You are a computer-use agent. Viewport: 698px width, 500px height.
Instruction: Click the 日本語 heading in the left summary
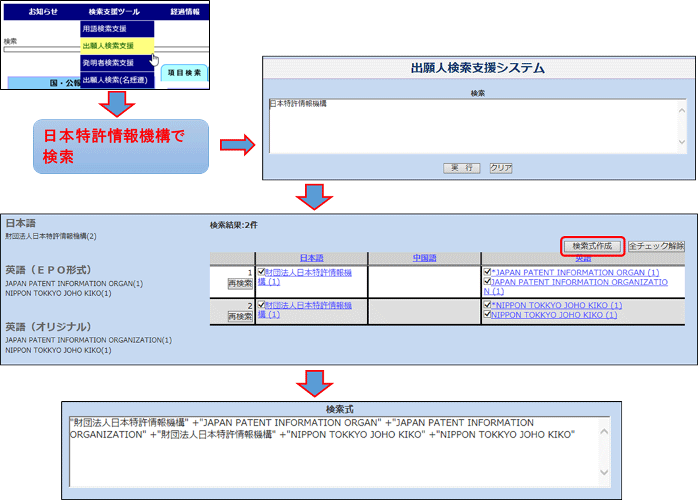(20, 224)
